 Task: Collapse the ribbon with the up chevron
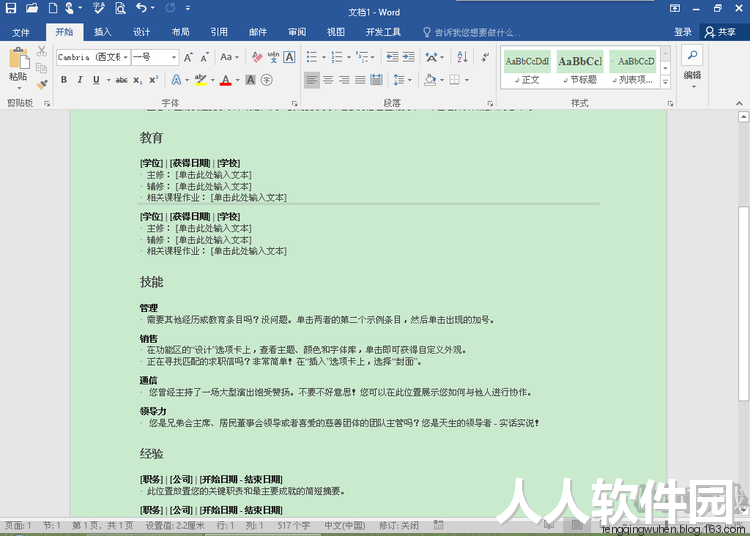click(x=739, y=103)
